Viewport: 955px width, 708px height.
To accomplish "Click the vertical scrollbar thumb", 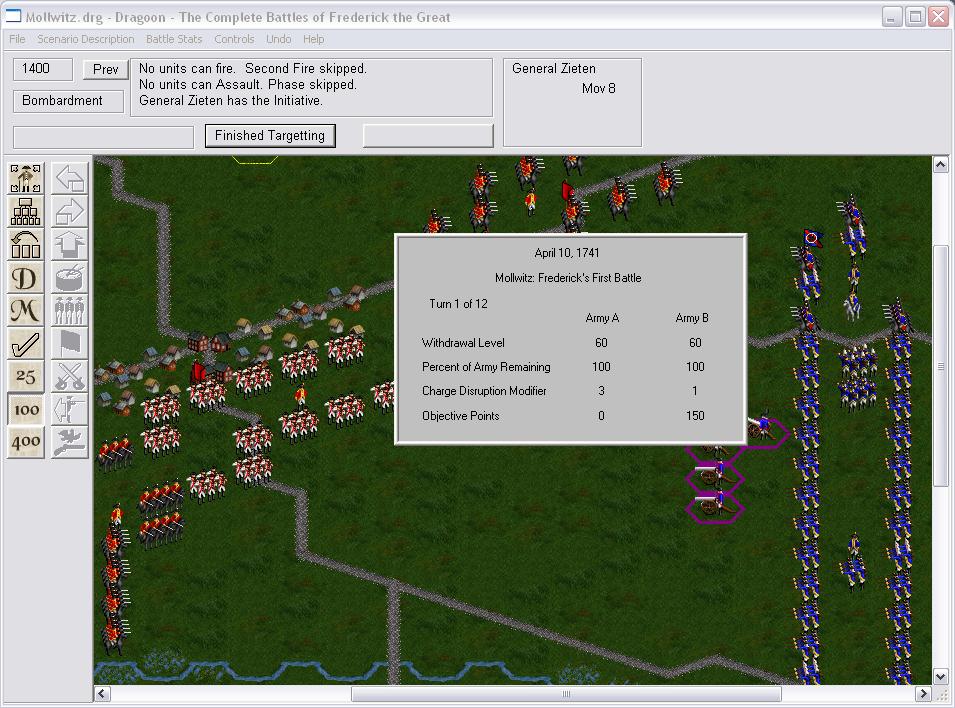I will click(940, 366).
